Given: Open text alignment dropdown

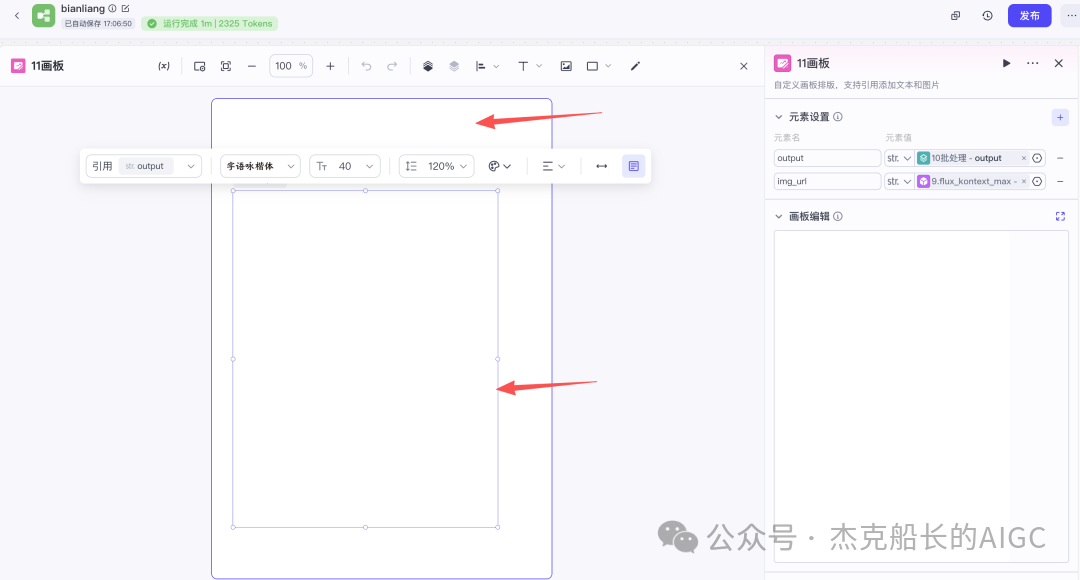Looking at the screenshot, I should point(553,166).
